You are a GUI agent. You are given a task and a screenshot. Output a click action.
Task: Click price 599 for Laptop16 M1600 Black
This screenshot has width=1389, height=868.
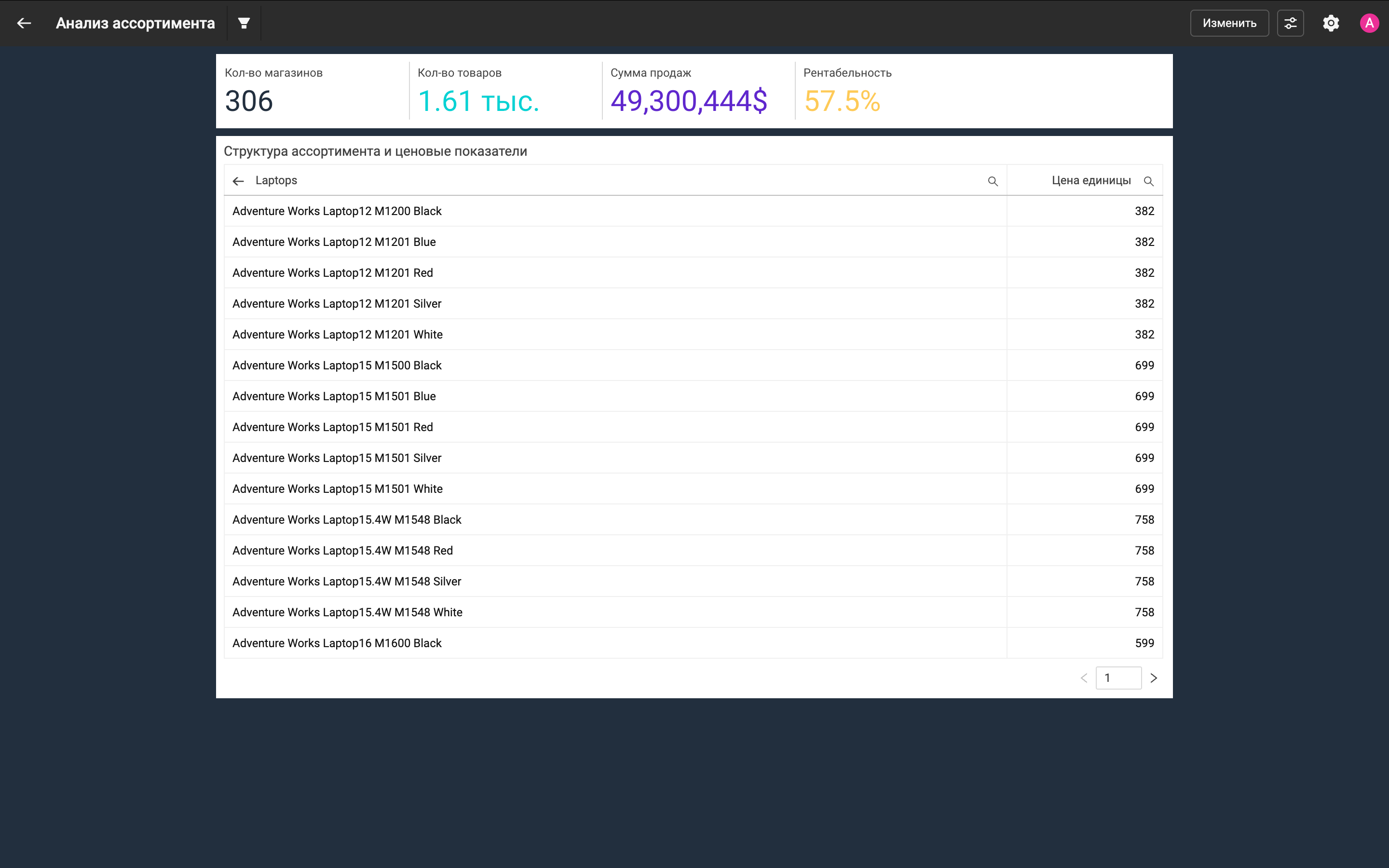1144,643
